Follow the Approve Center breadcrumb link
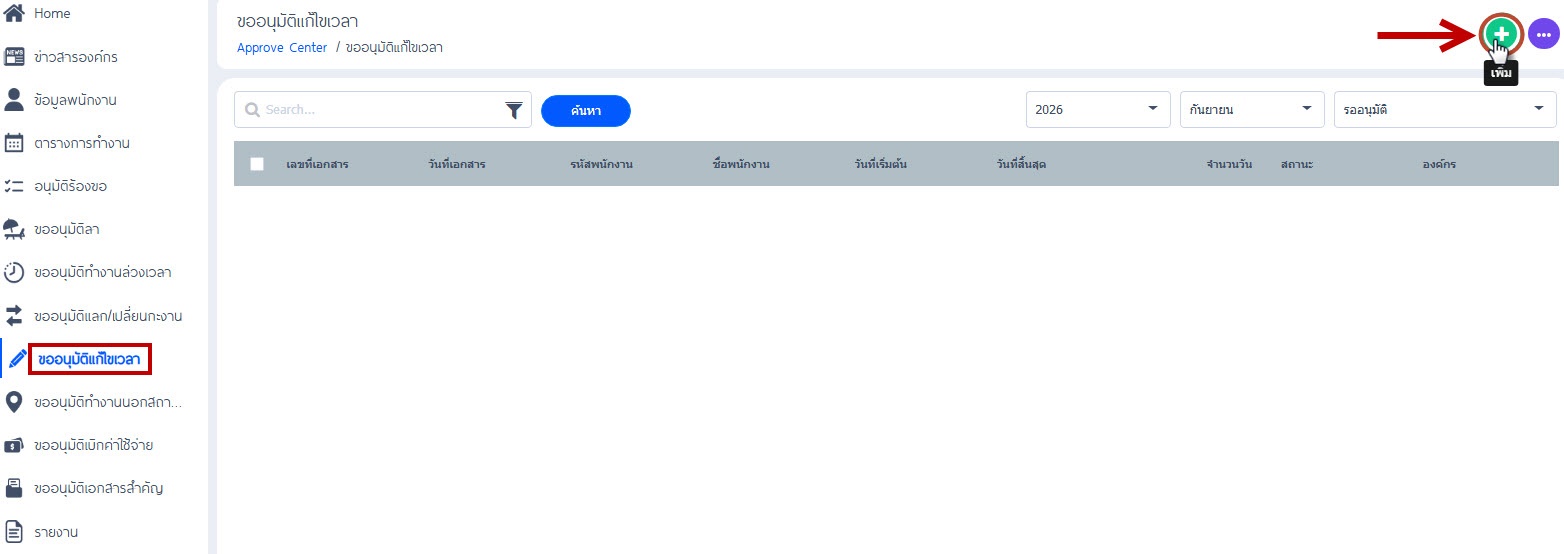 282,47
